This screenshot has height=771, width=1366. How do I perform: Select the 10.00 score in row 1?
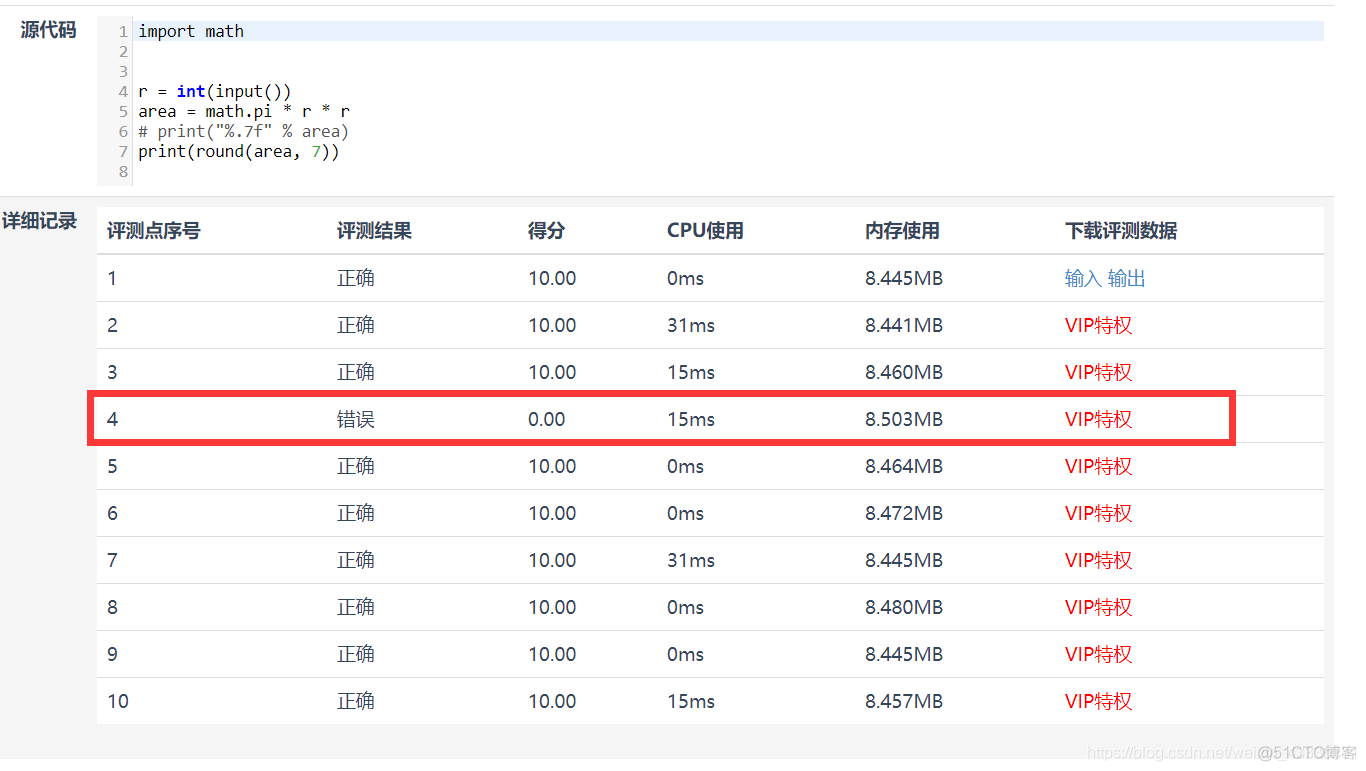(x=552, y=278)
